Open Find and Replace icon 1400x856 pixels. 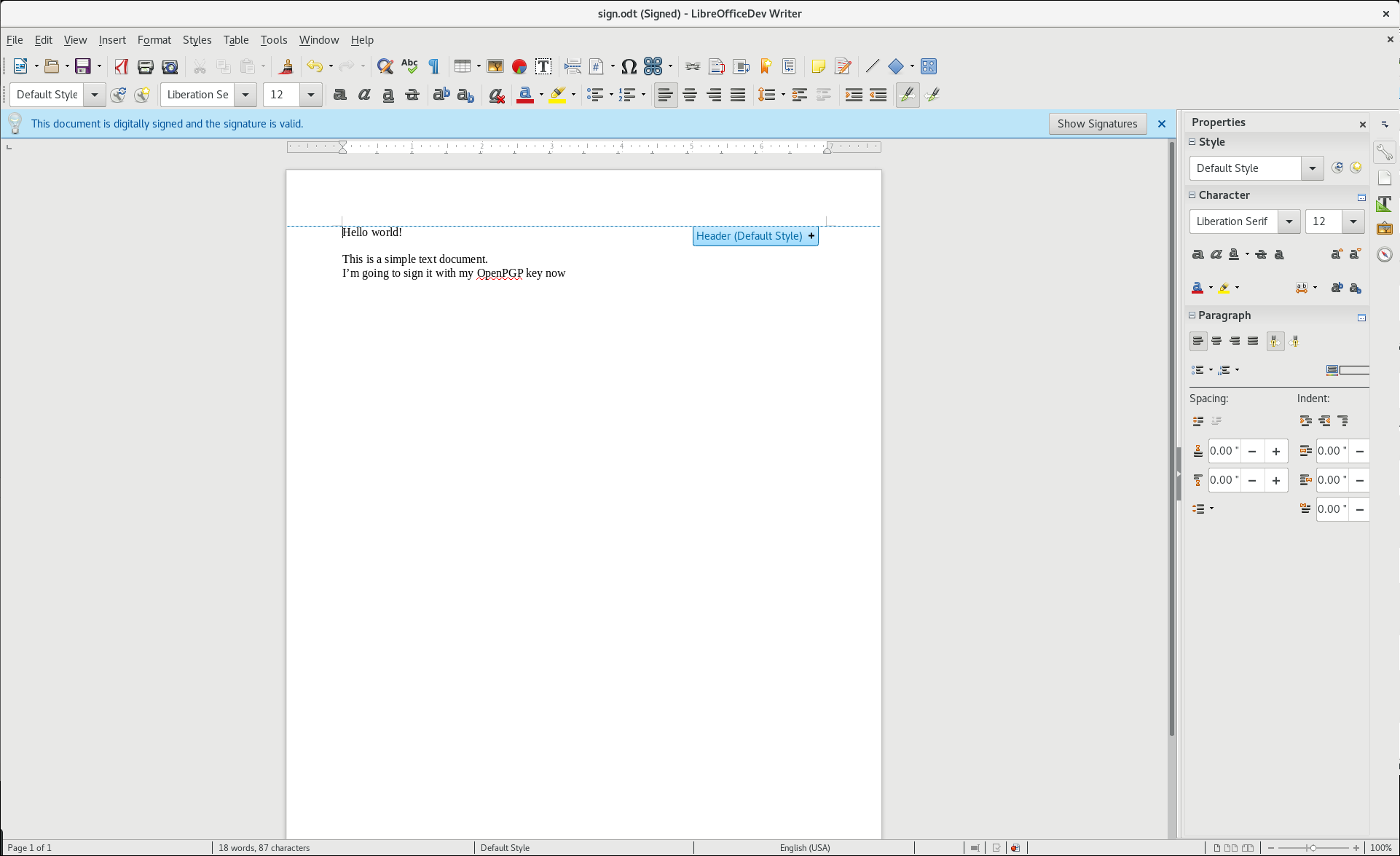tap(385, 66)
